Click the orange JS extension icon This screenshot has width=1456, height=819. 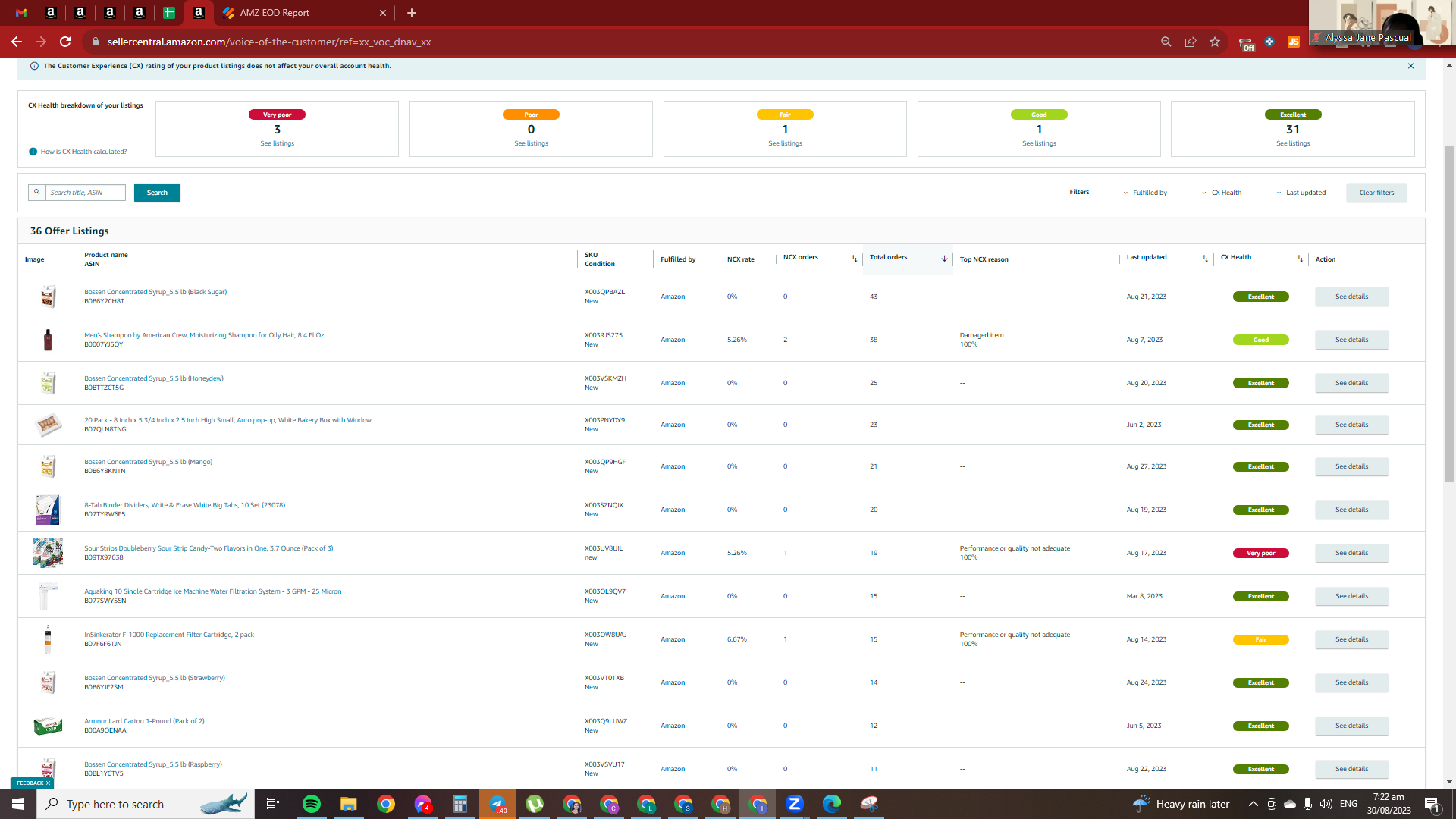click(x=1294, y=42)
